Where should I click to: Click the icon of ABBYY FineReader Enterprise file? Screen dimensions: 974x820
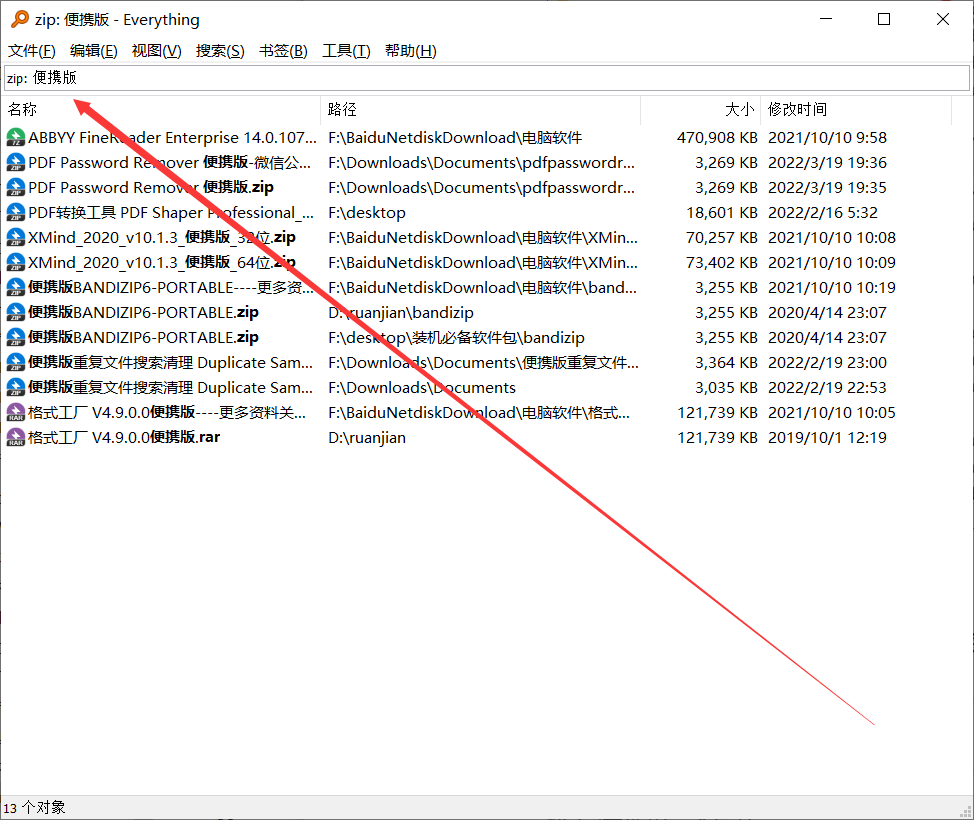pos(16,137)
